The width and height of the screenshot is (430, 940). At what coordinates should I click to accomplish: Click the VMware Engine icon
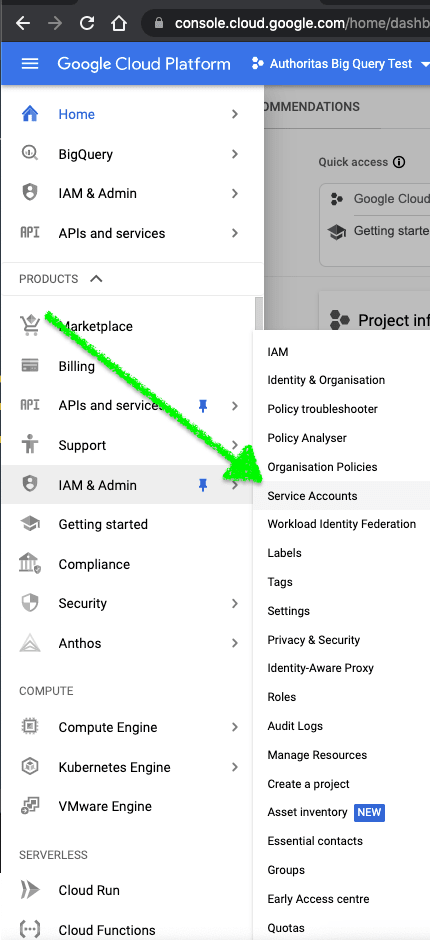click(29, 806)
